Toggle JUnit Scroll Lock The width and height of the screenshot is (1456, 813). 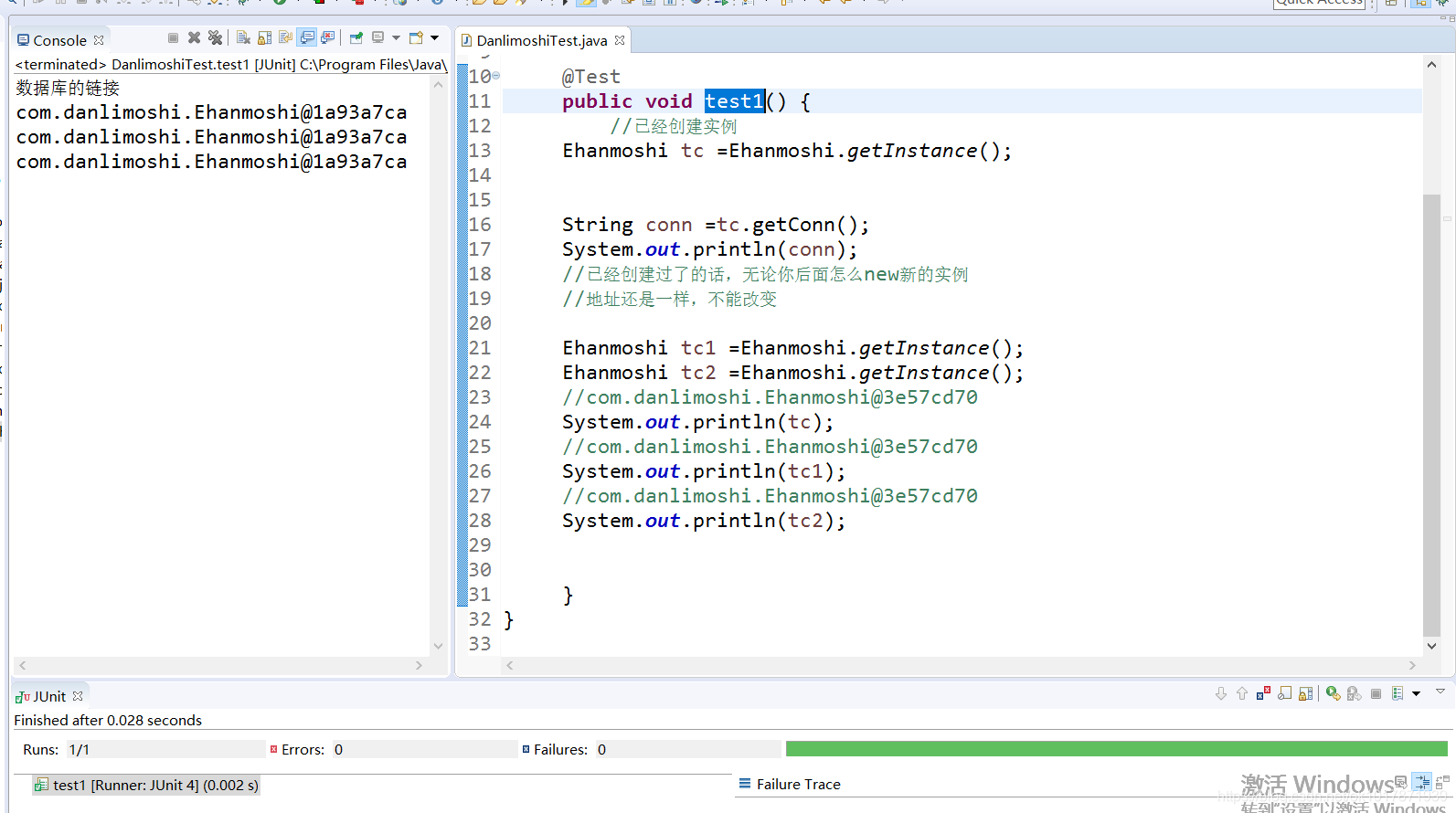pyautogui.click(x=1305, y=693)
